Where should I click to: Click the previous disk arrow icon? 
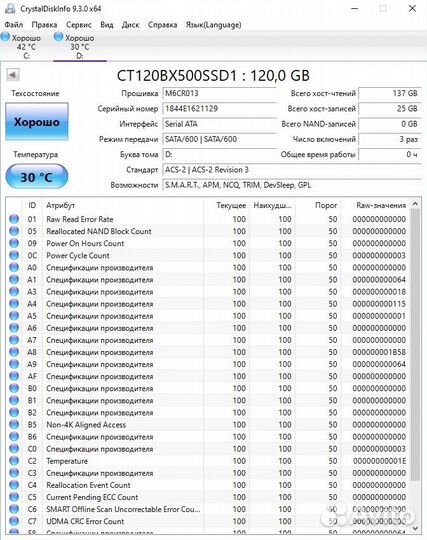13,74
